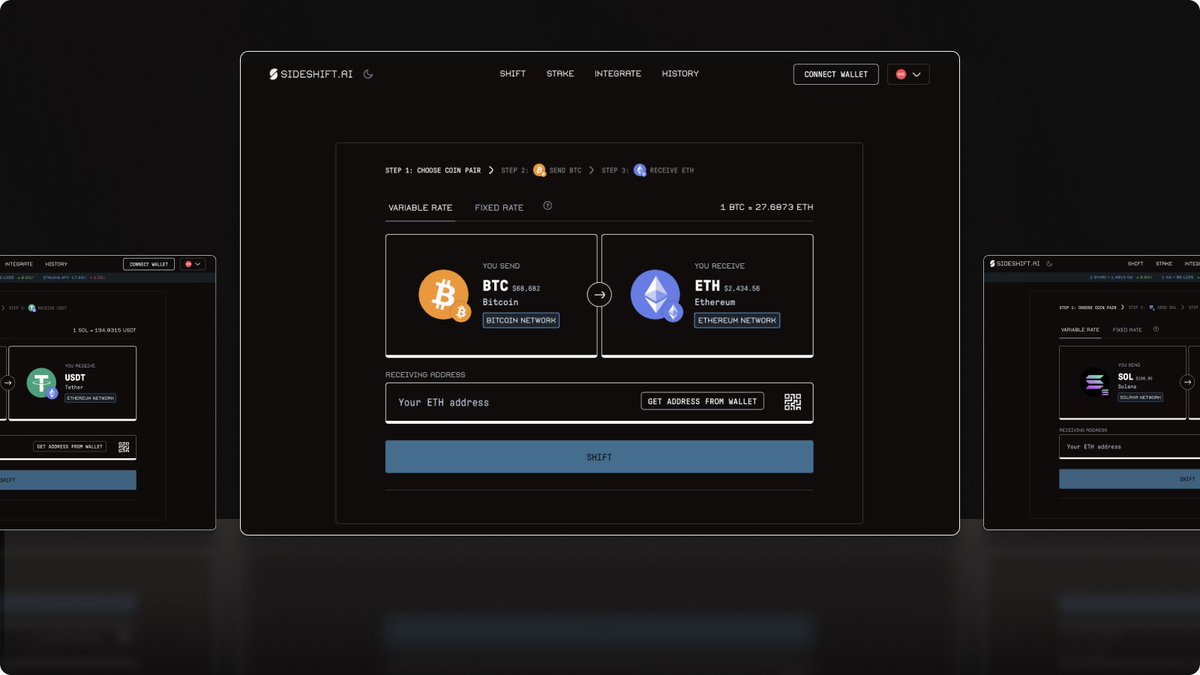Image resolution: width=1200 pixels, height=675 pixels.
Task: Click the blue SHIFT button in center window
Action: pos(599,457)
